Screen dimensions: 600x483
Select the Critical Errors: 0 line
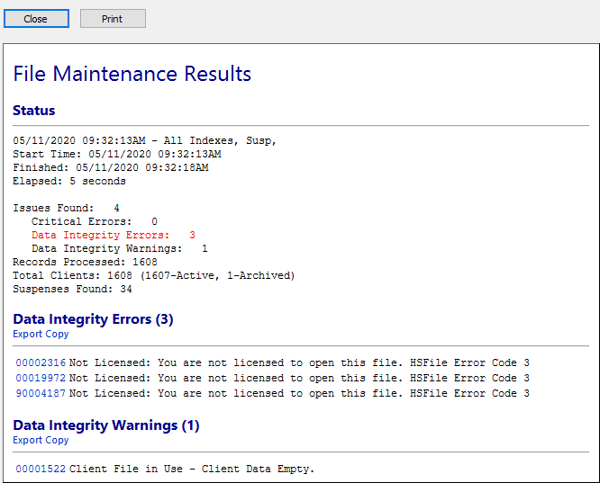[95, 222]
